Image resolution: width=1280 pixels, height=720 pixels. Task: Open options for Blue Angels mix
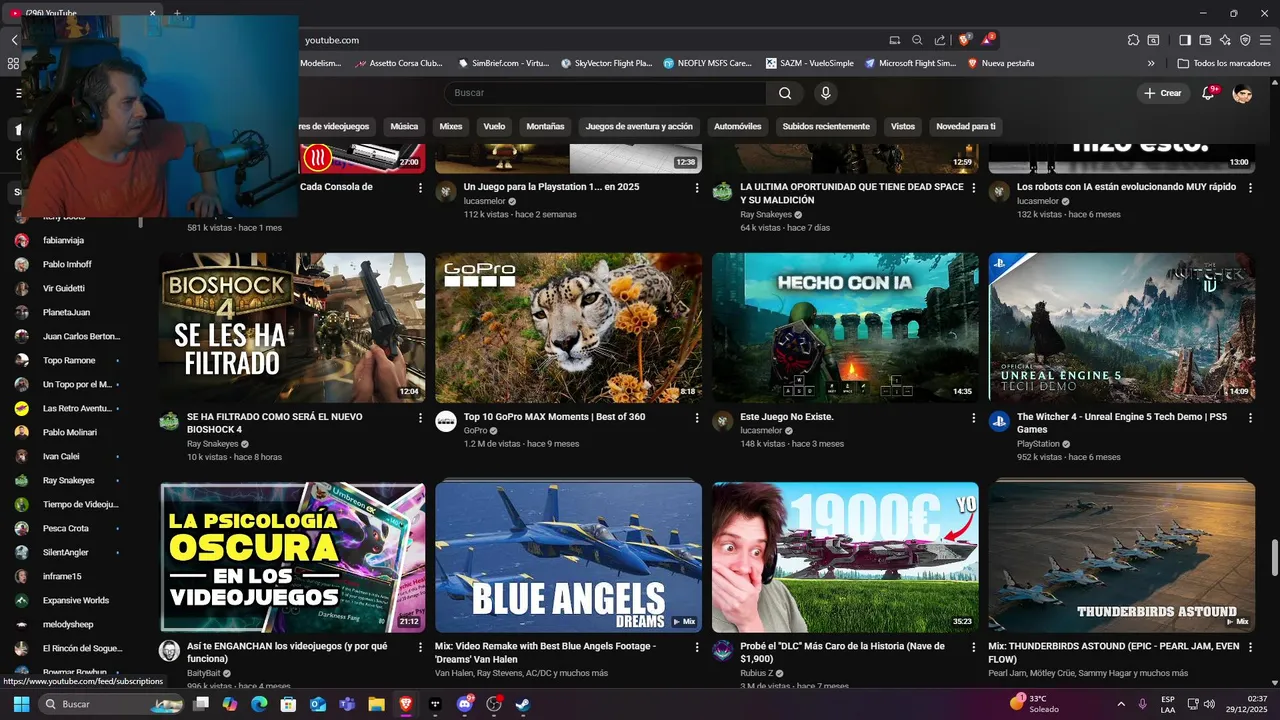697,648
